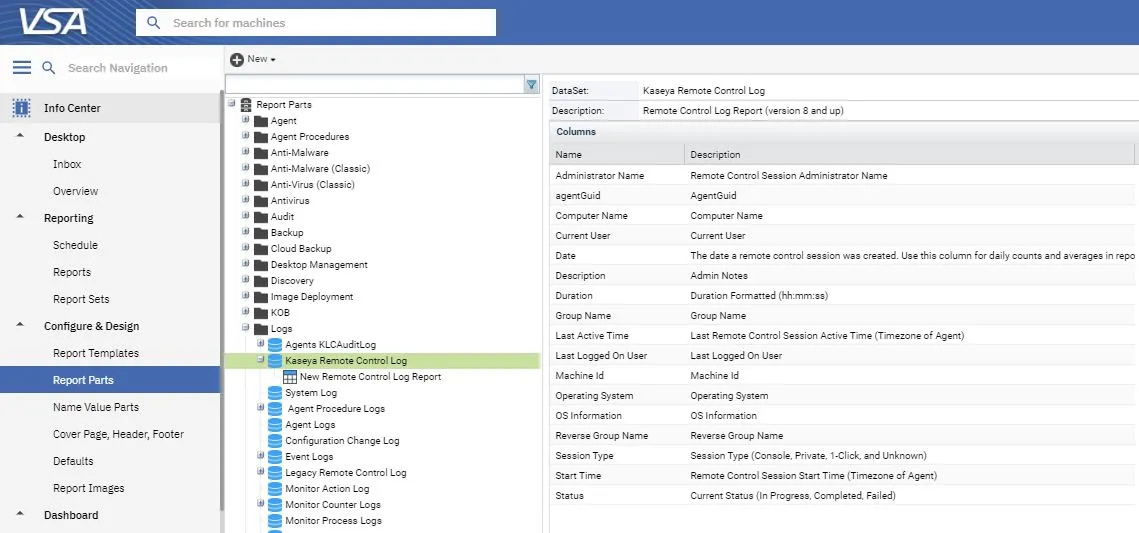Click the filter funnel icon above tree

click(531, 85)
